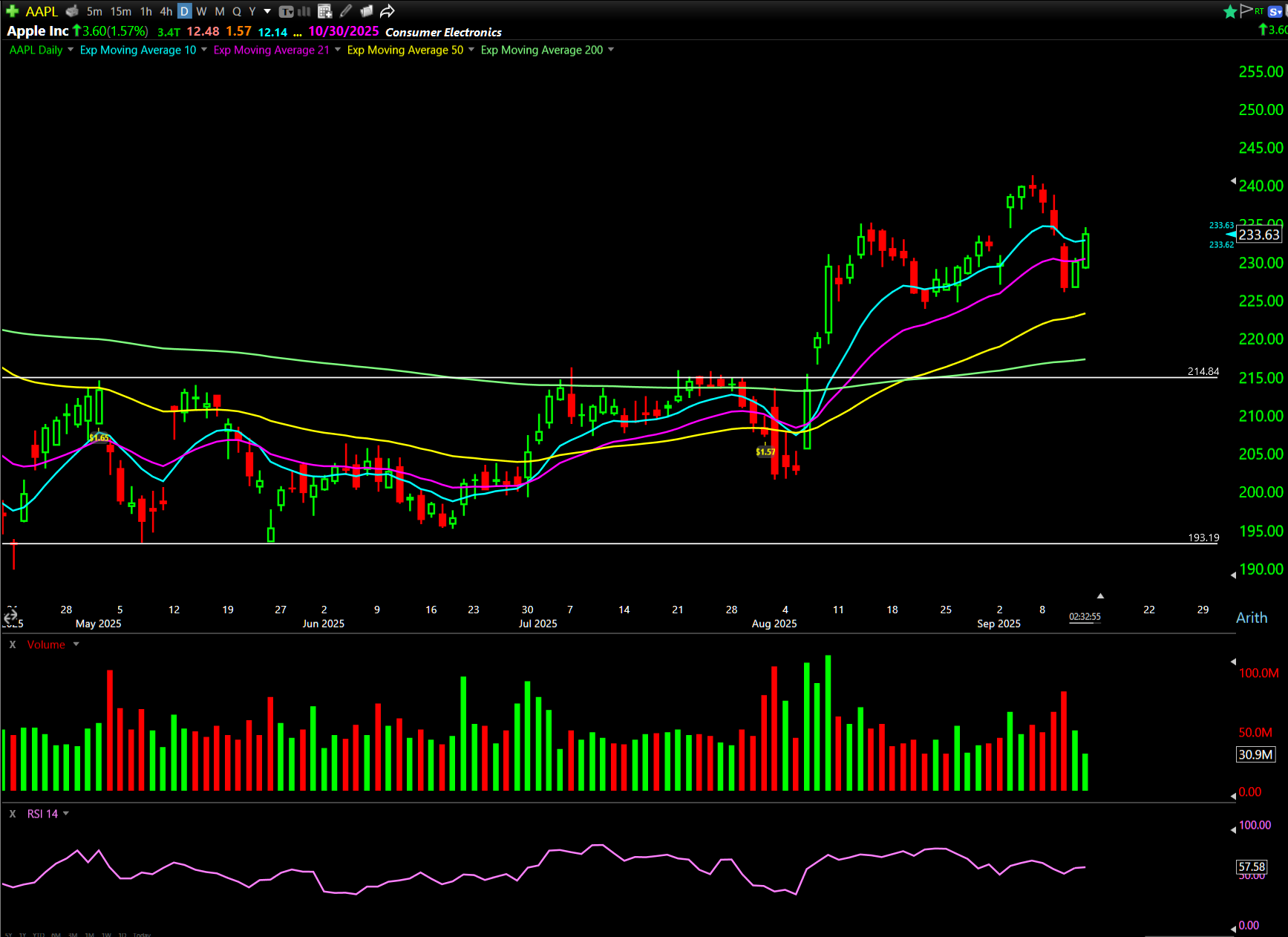
Task: Click the blue S dropdown button
Action: [x=1275, y=11]
